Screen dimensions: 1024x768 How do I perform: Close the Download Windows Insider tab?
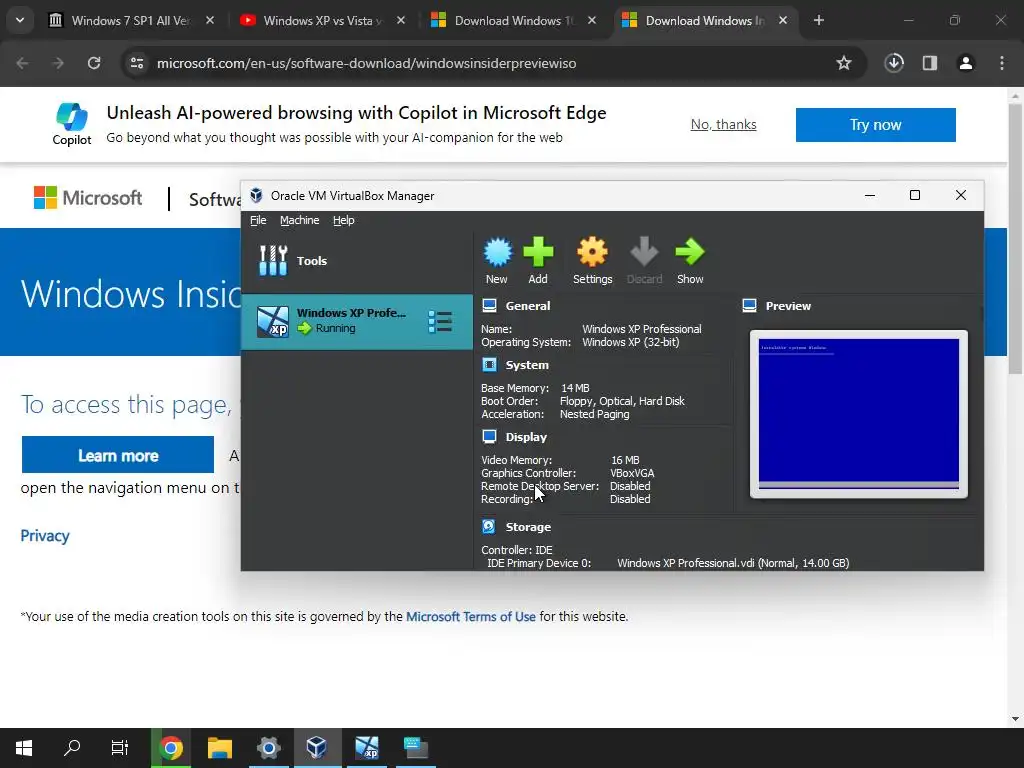[783, 21]
